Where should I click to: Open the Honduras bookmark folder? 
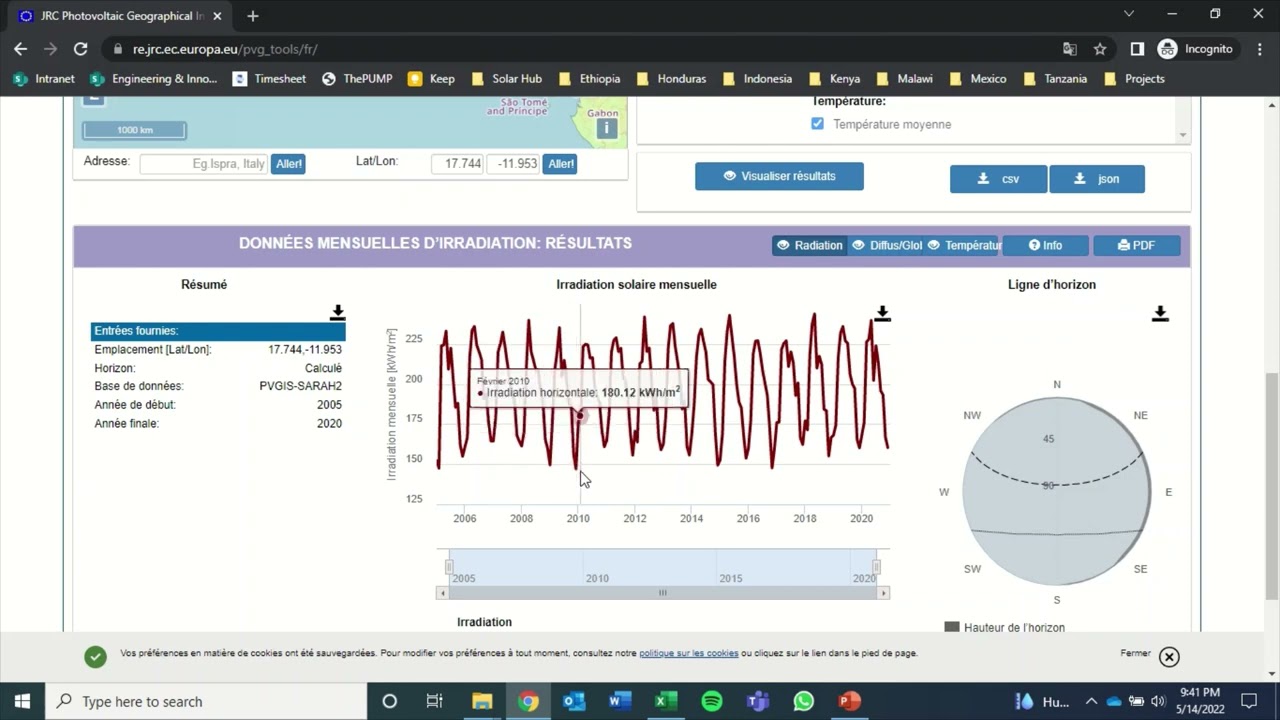coord(671,79)
